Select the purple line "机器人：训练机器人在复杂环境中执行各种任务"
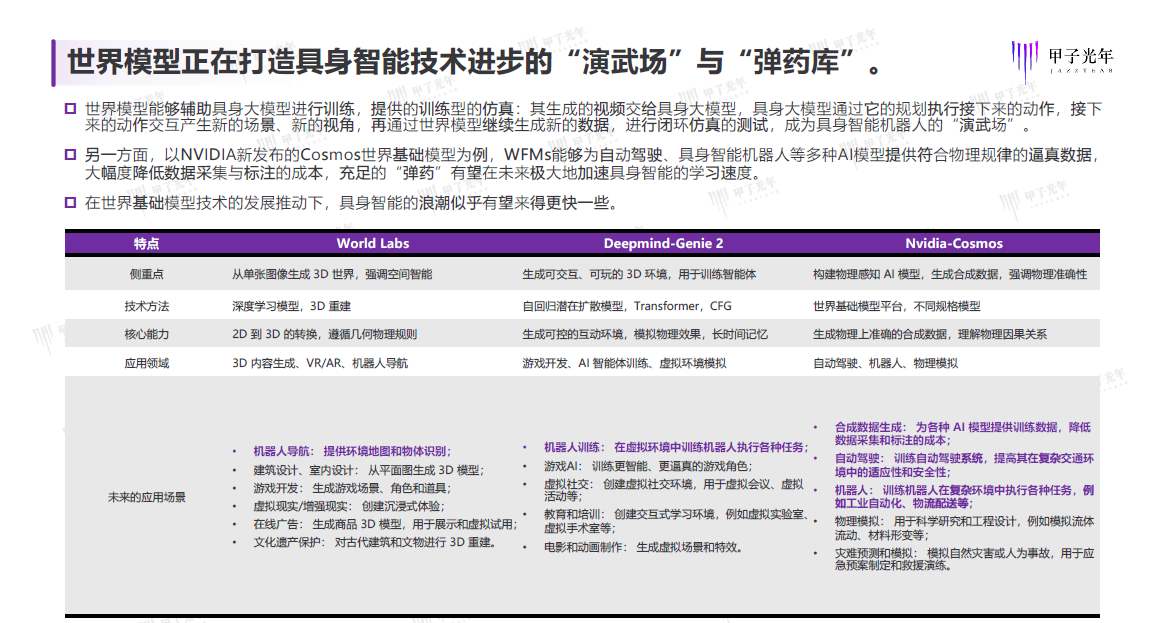 965,497
